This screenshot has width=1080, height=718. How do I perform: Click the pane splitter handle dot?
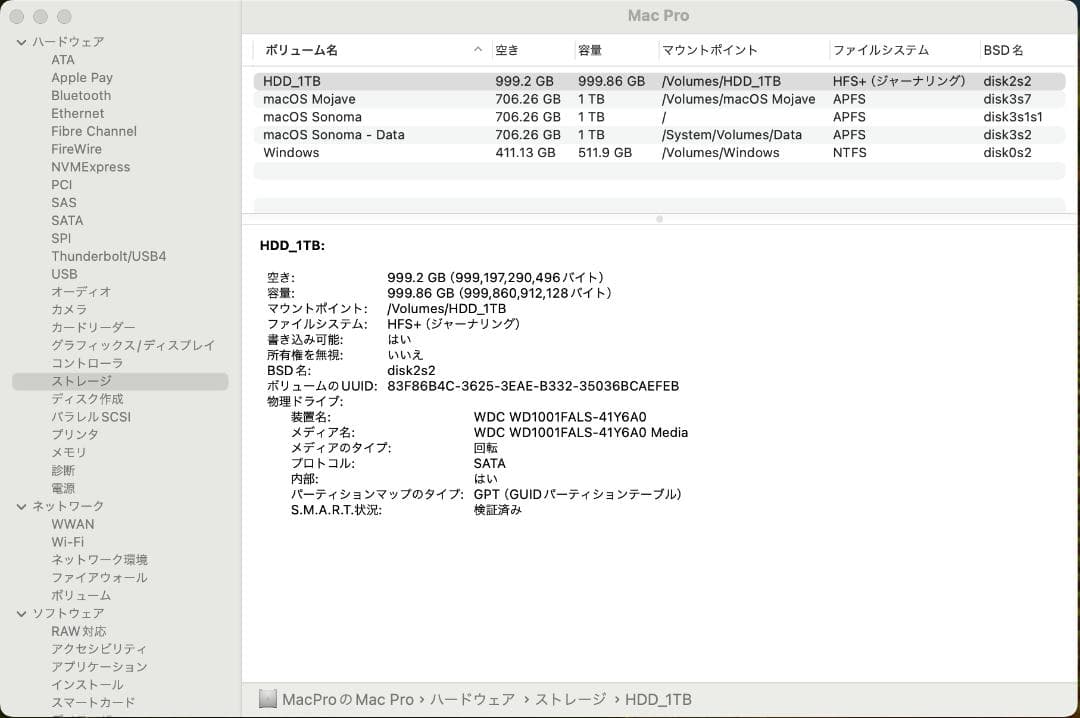(x=659, y=219)
